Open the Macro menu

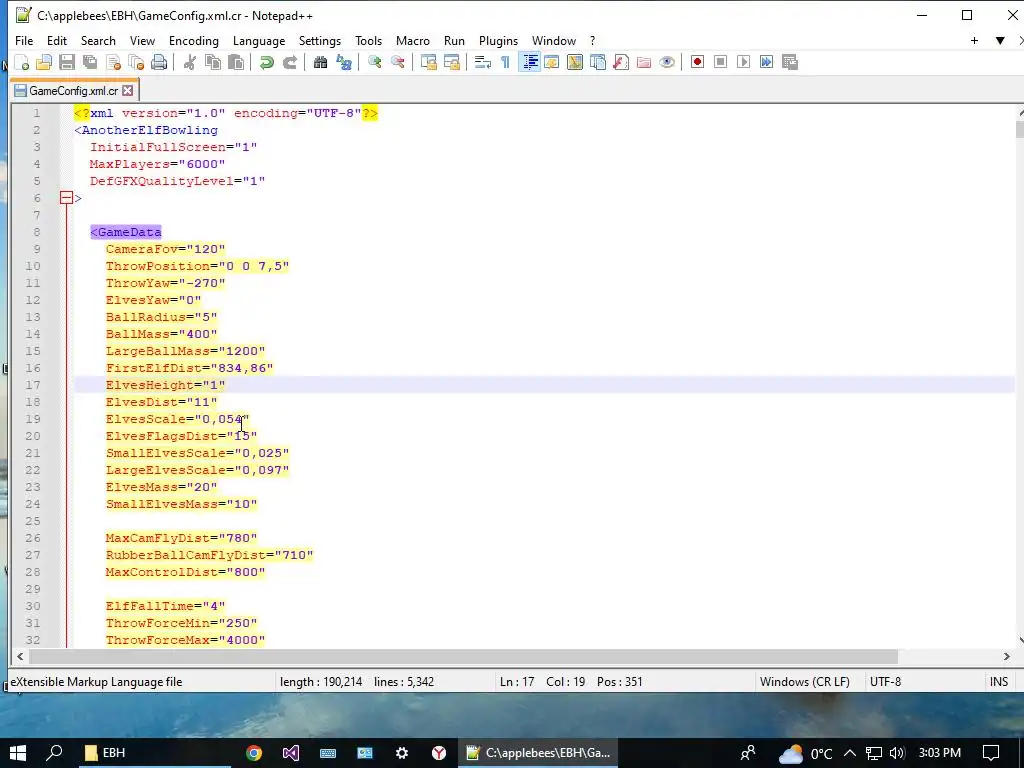[413, 40]
